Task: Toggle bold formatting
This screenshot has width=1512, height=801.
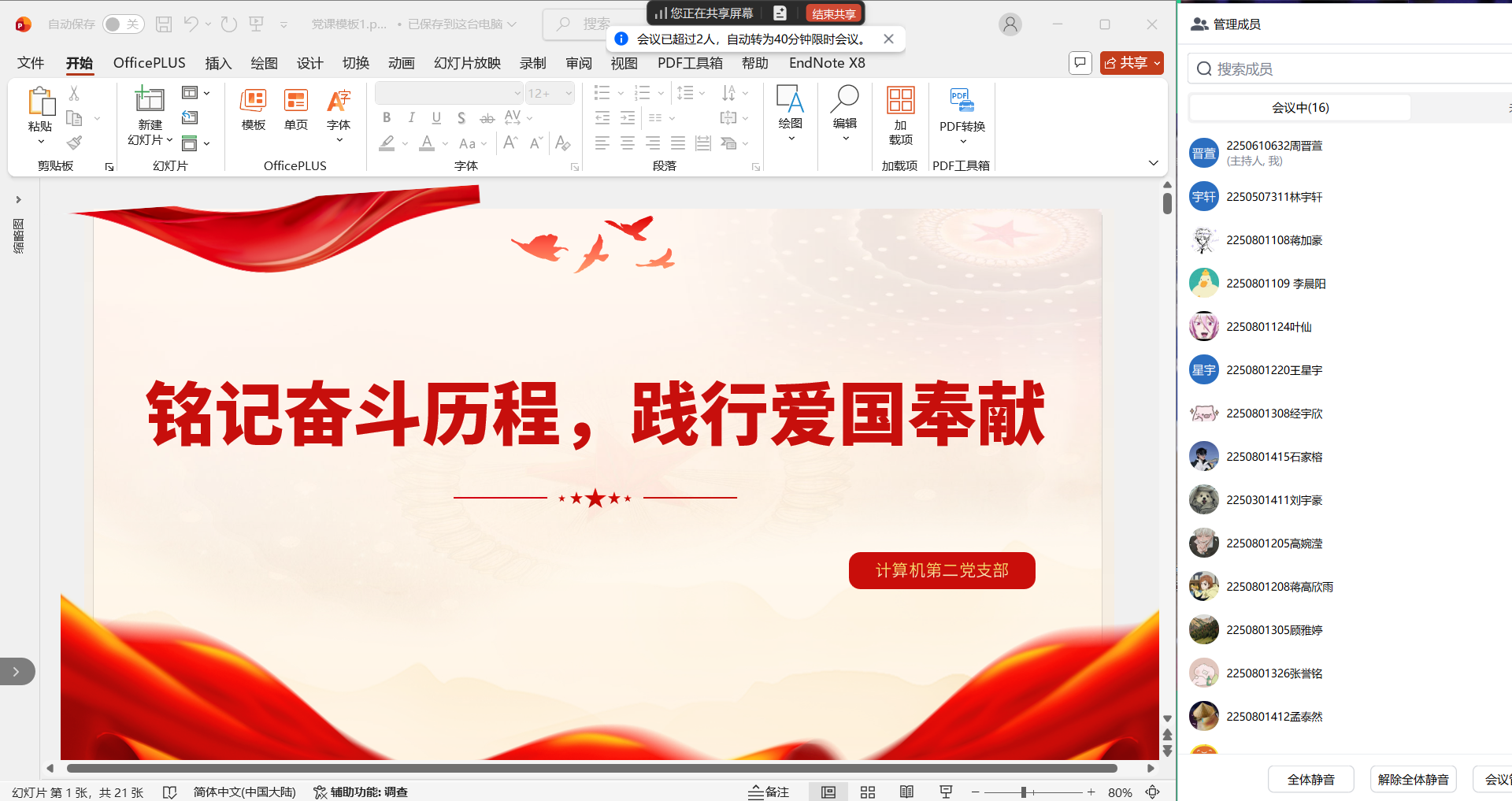Action: [386, 117]
